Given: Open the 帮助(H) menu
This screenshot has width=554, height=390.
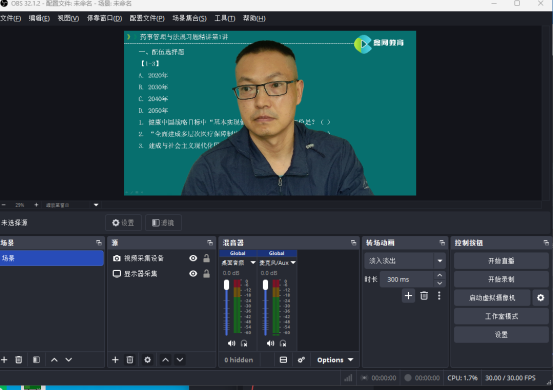Looking at the screenshot, I should (254, 18).
